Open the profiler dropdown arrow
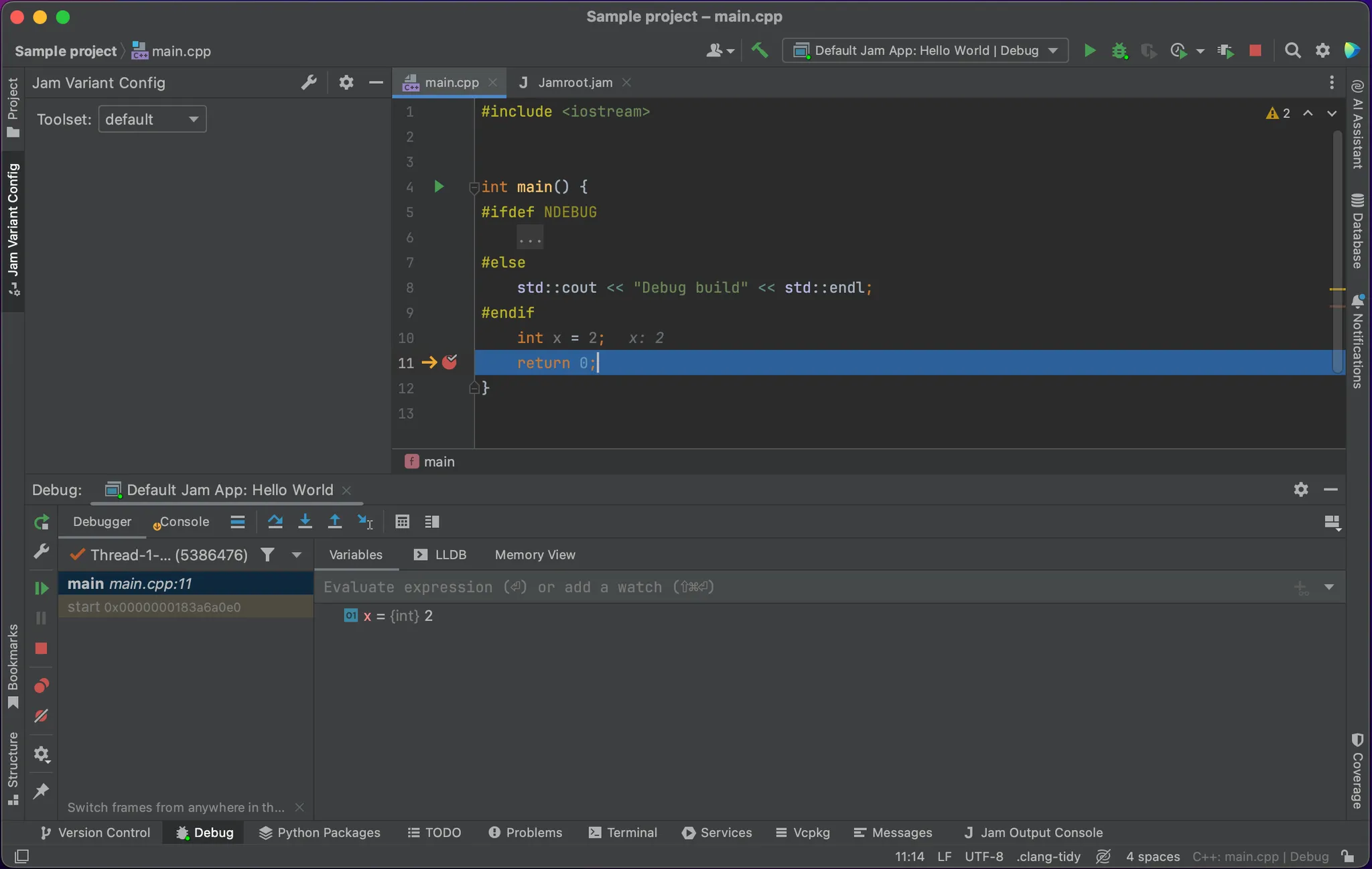 1200,51
